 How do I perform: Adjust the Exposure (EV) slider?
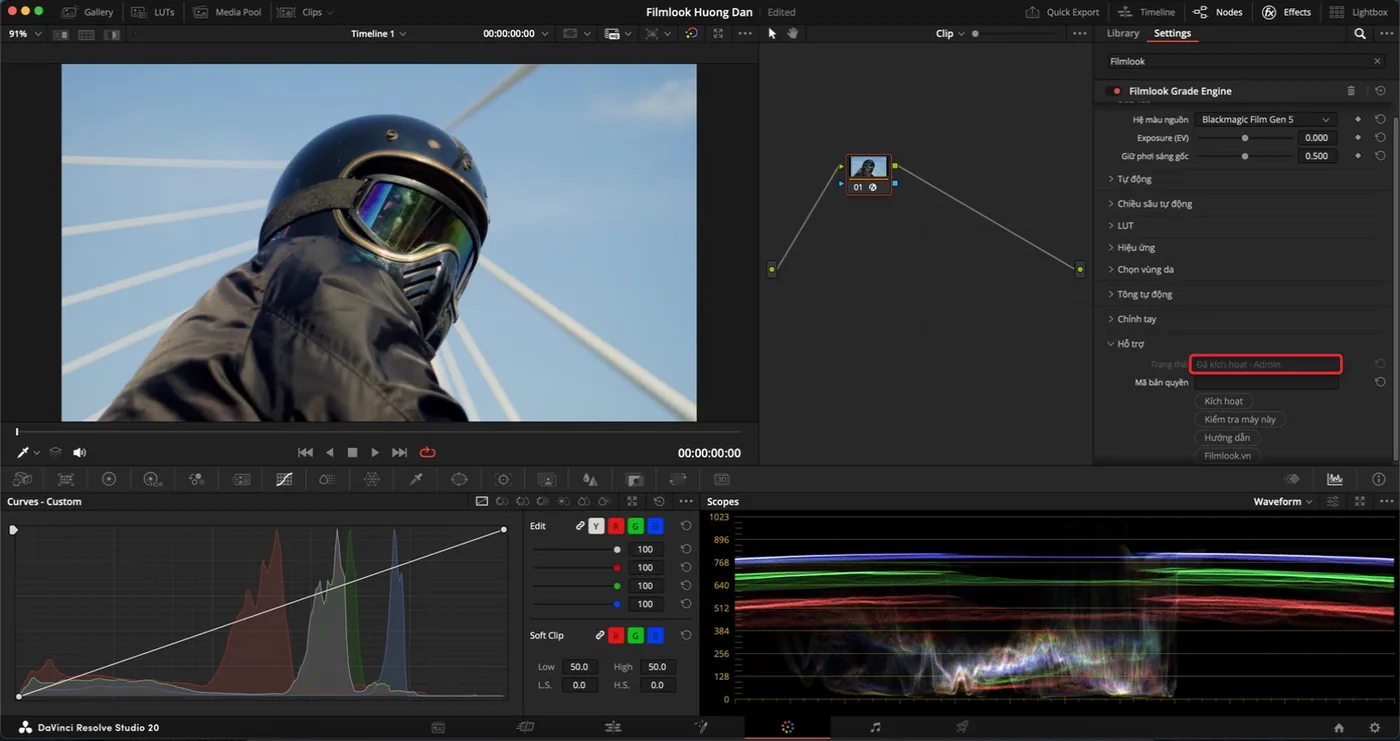[x=1245, y=138]
